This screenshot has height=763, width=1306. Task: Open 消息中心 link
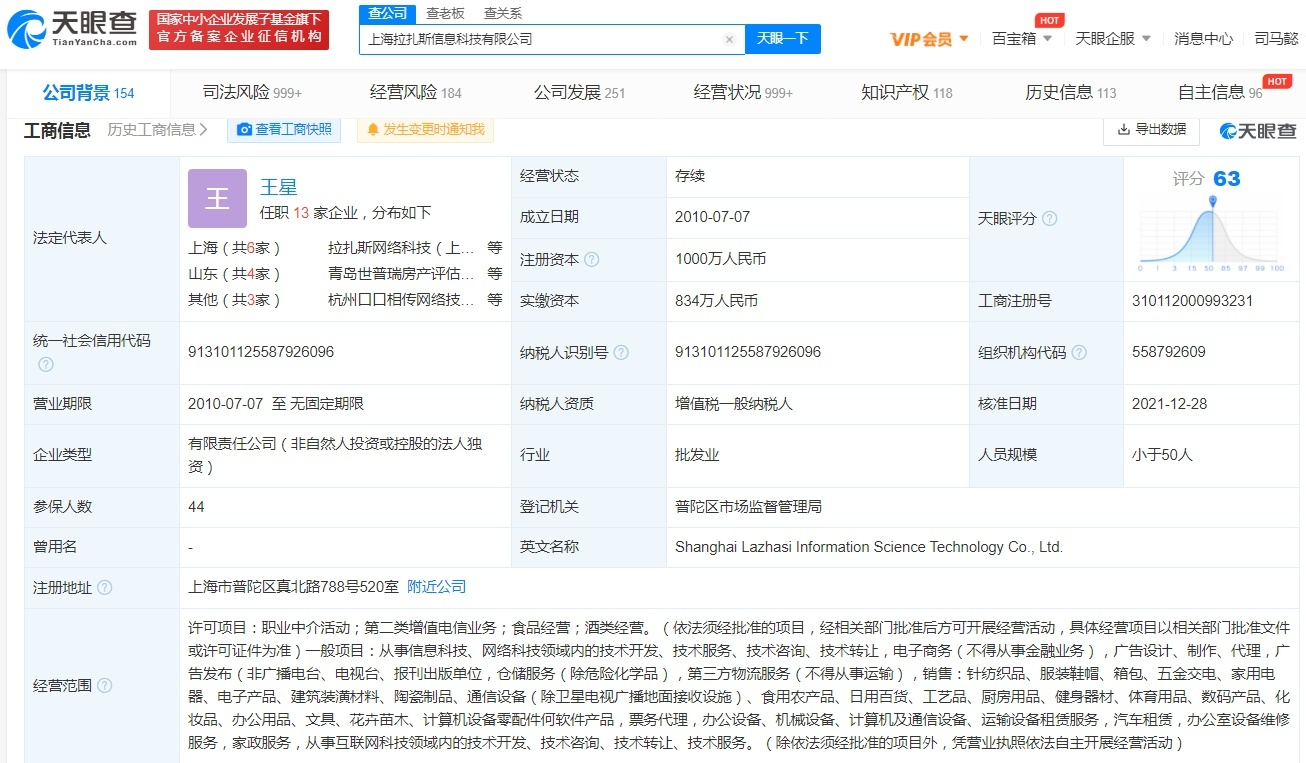pyautogui.click(x=1203, y=39)
